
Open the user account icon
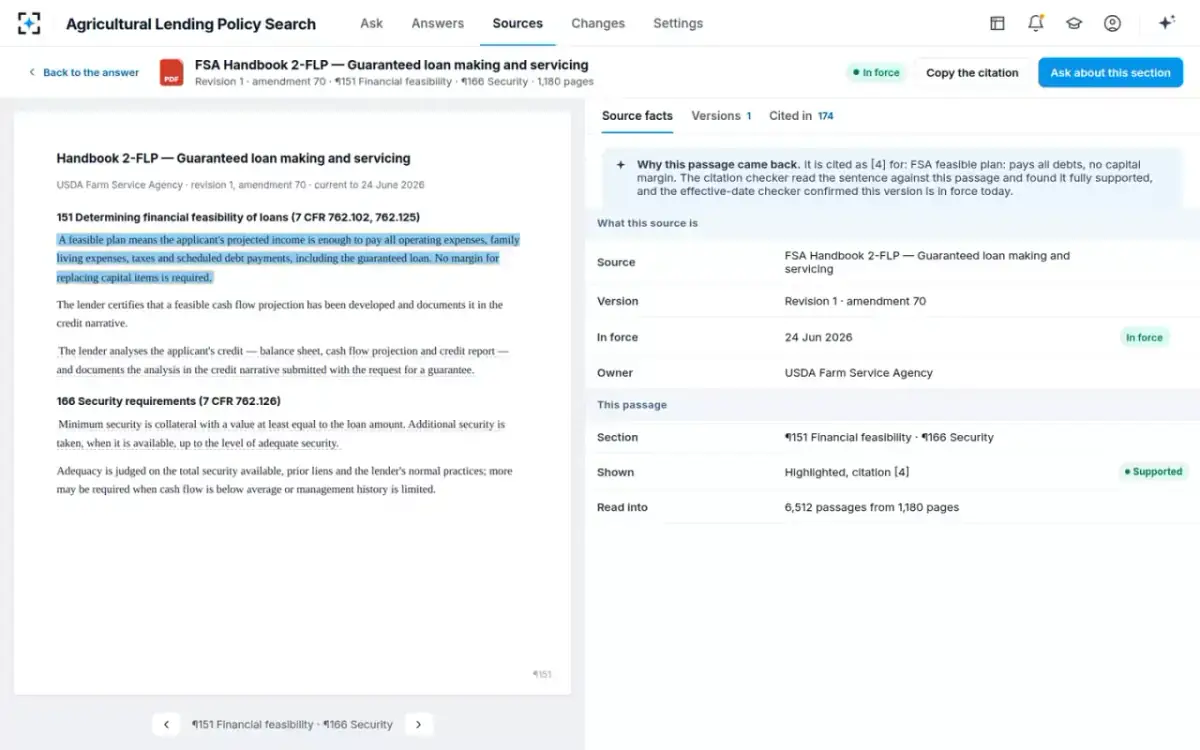coord(1112,23)
